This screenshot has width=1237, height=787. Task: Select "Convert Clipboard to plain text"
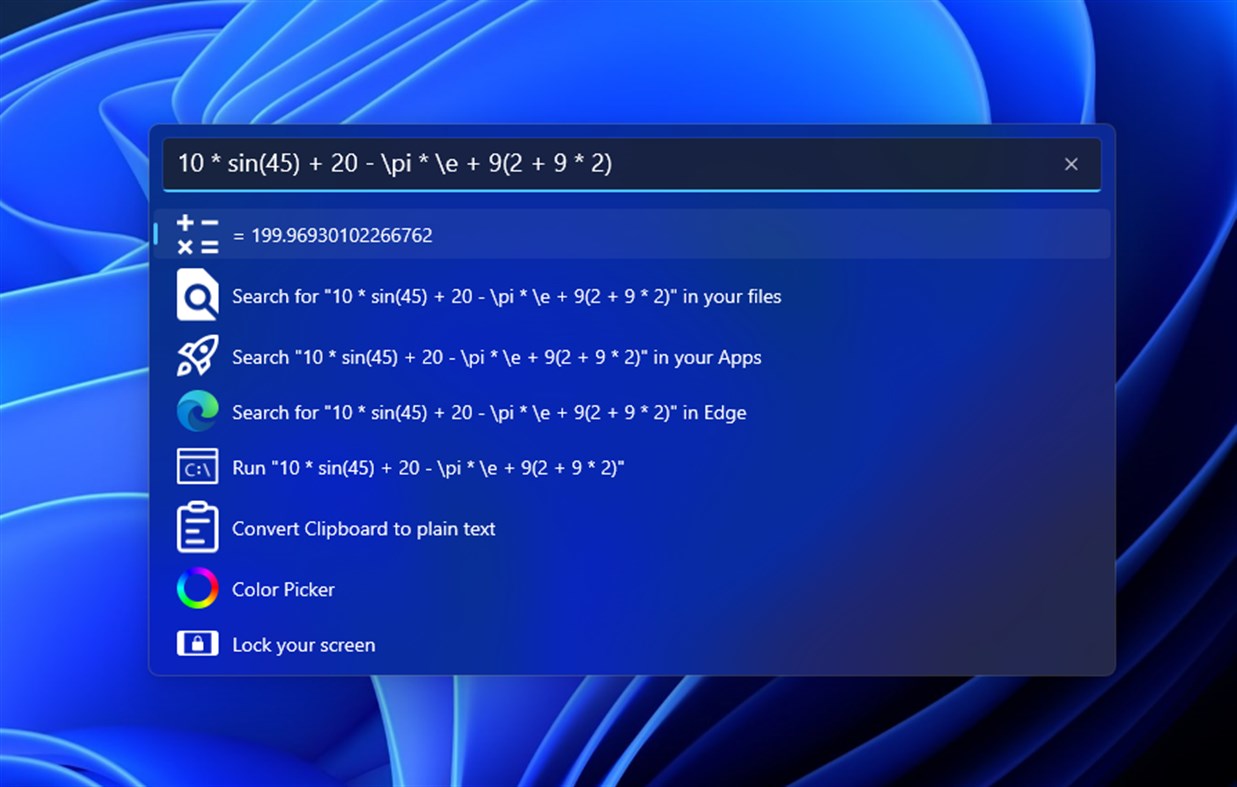(631, 528)
